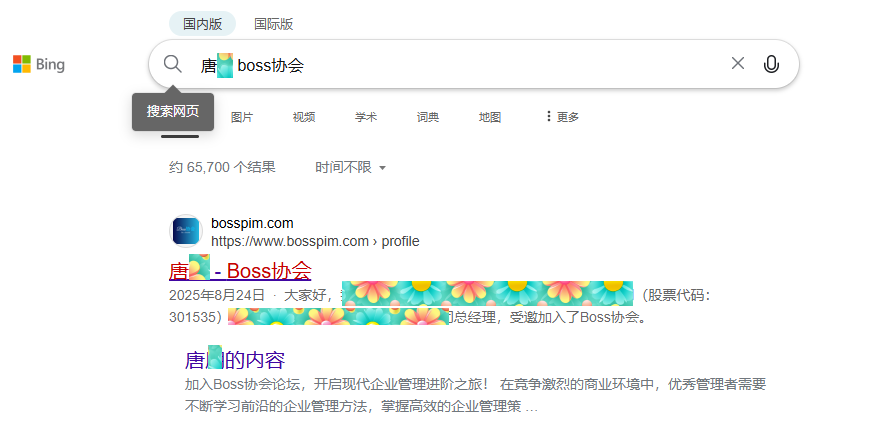Click the bosspim.com site name

pos(252,223)
